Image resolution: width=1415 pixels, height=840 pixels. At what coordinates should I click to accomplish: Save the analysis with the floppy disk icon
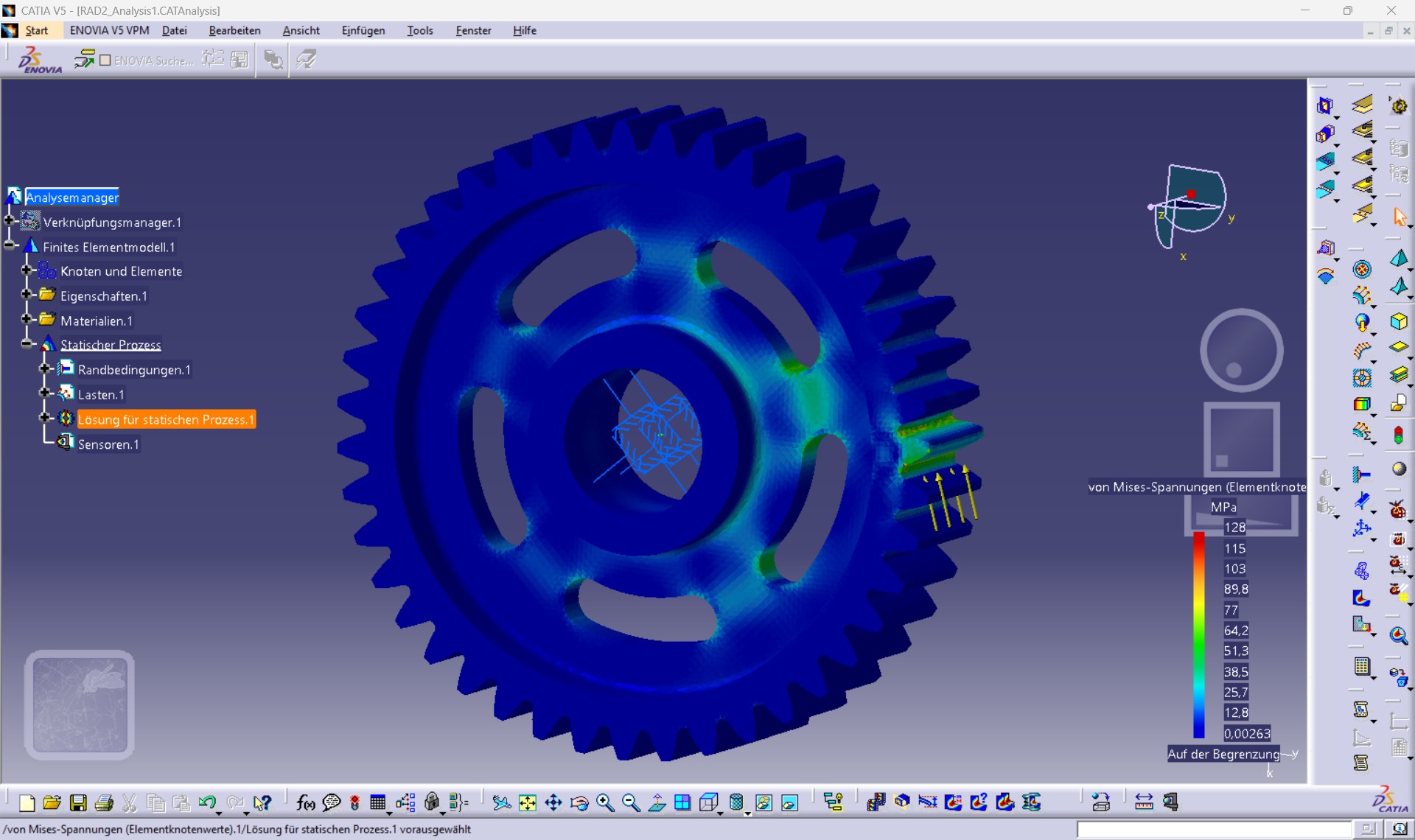[x=78, y=802]
